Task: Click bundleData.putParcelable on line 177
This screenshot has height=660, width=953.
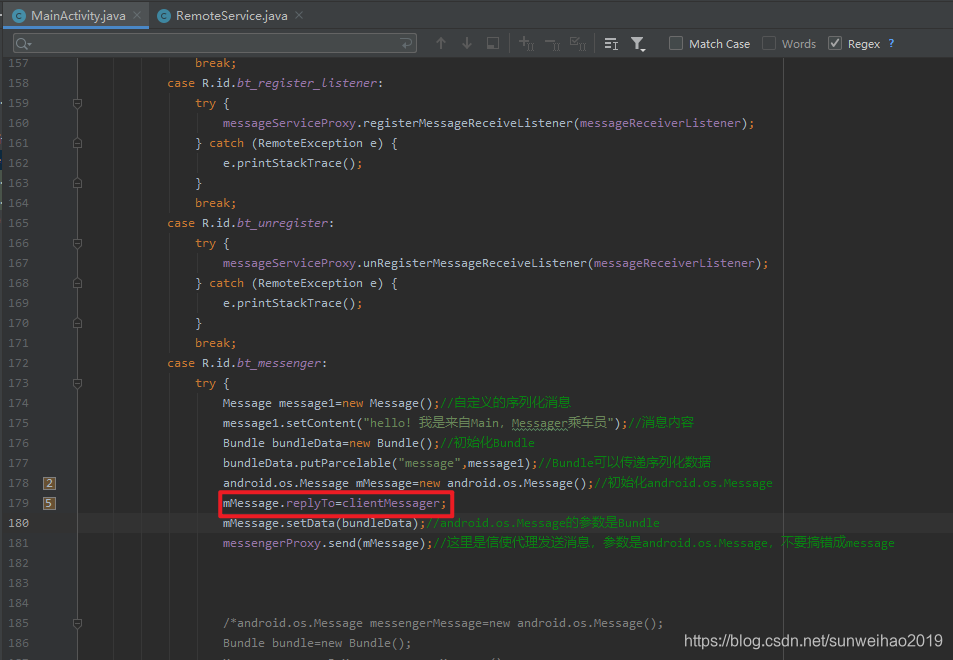Action: point(306,463)
